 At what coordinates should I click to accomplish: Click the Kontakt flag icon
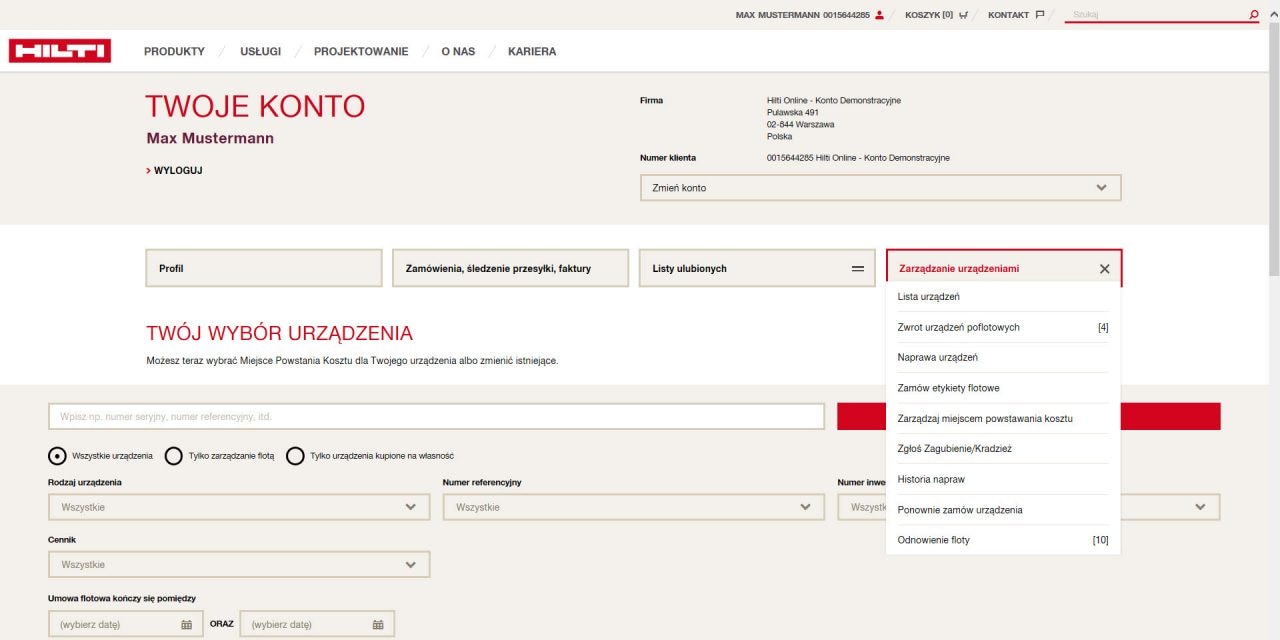click(1040, 15)
